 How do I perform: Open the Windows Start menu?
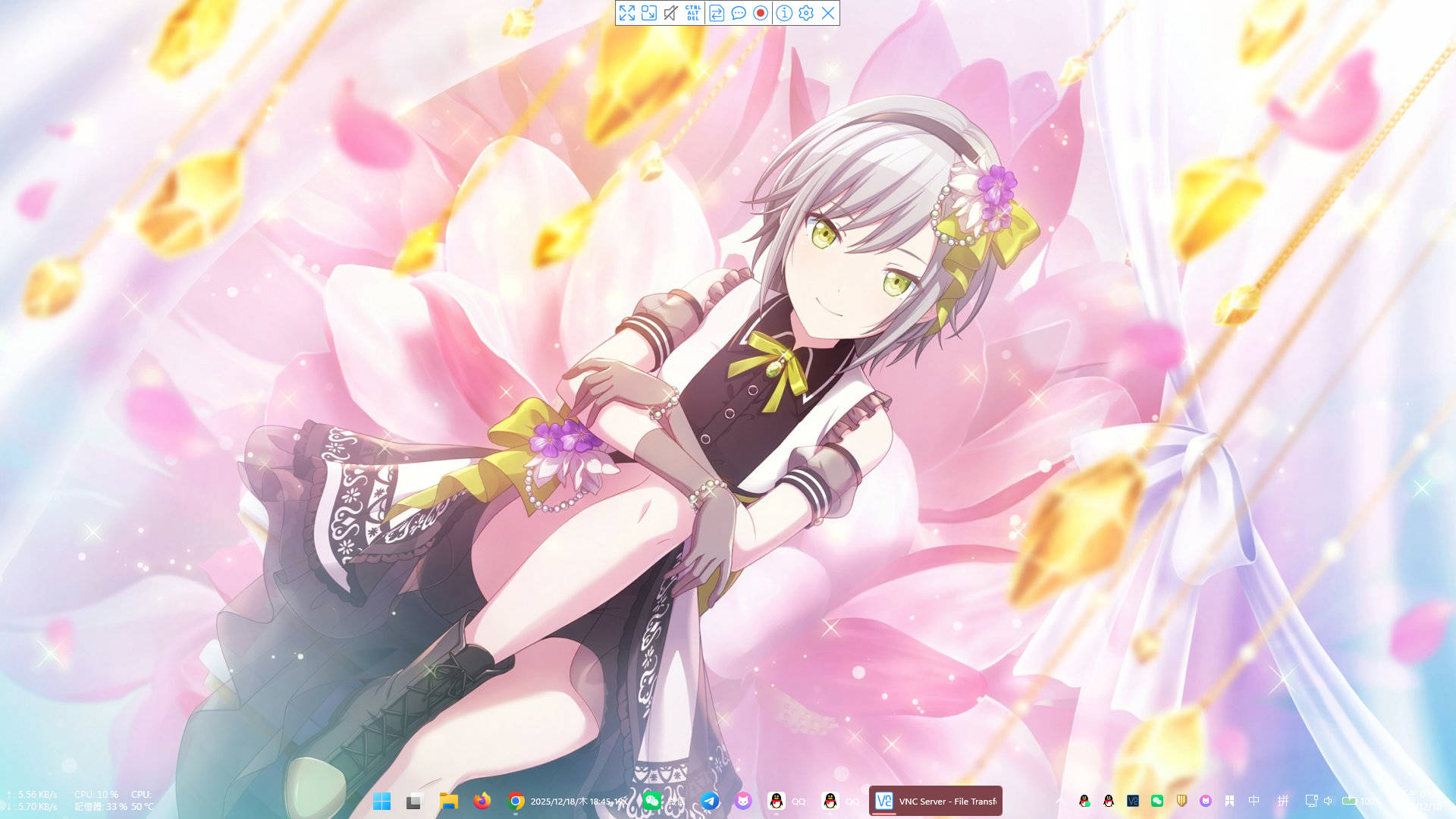381,802
